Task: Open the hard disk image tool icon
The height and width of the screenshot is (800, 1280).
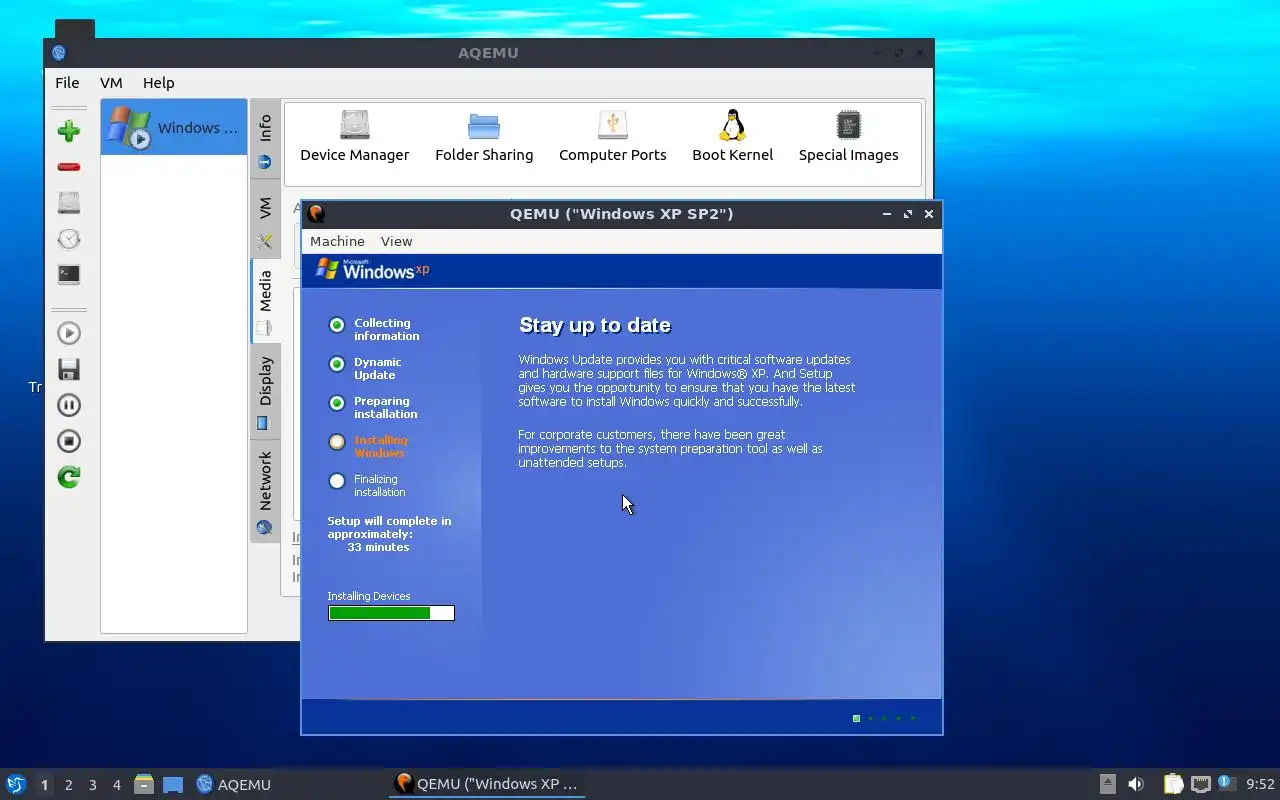Action: [x=69, y=203]
